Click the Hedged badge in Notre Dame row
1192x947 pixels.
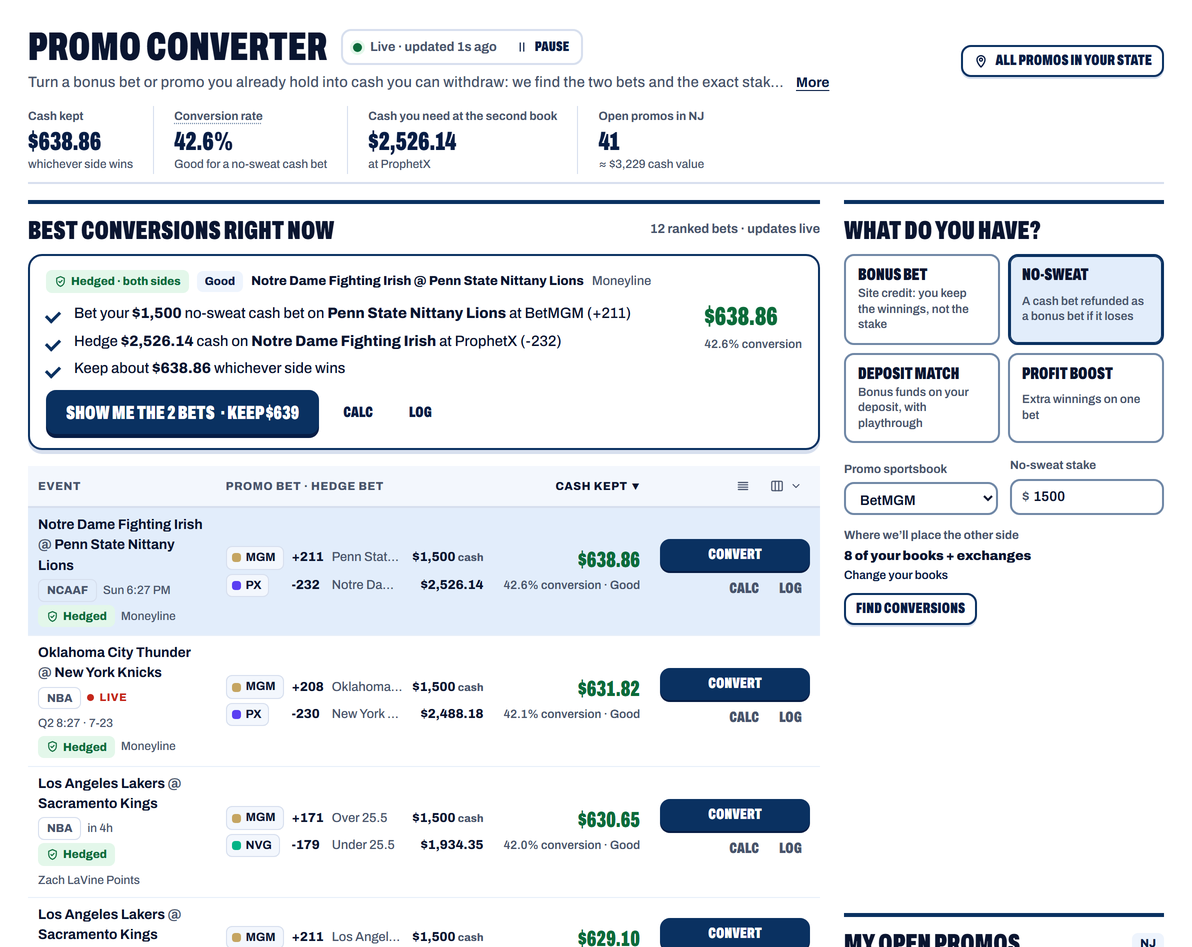click(76, 616)
